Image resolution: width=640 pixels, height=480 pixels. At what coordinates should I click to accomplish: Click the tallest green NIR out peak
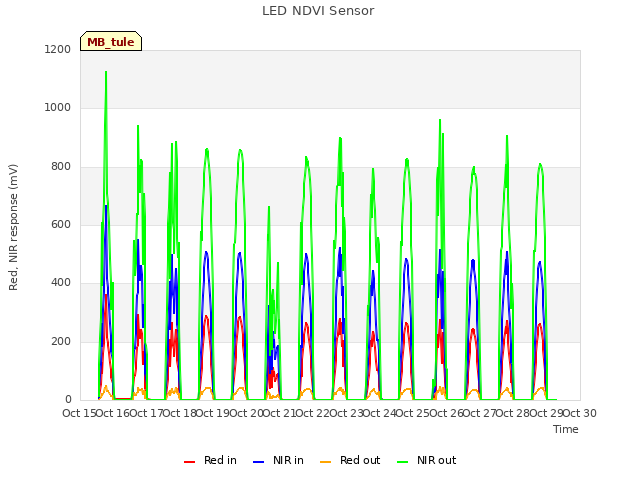click(x=106, y=73)
